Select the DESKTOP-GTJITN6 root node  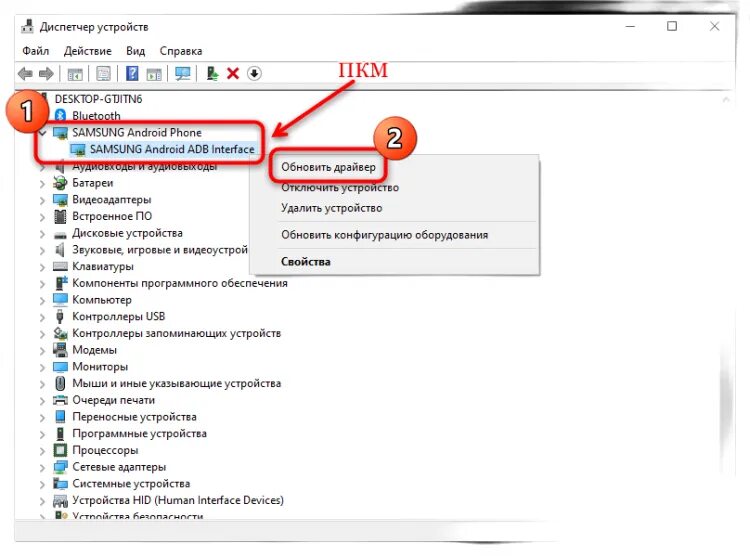98,99
